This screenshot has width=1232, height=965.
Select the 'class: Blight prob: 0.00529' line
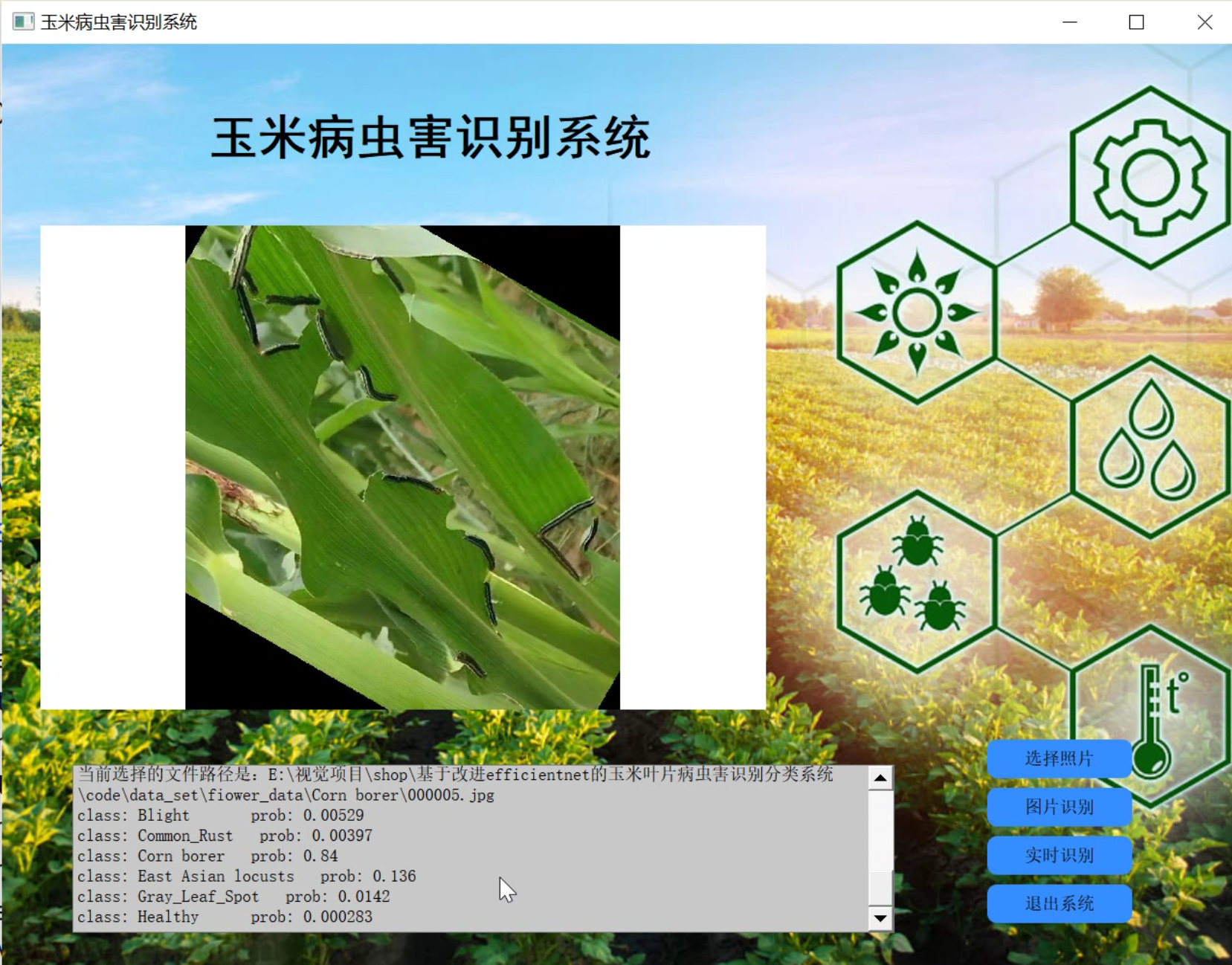(x=221, y=816)
